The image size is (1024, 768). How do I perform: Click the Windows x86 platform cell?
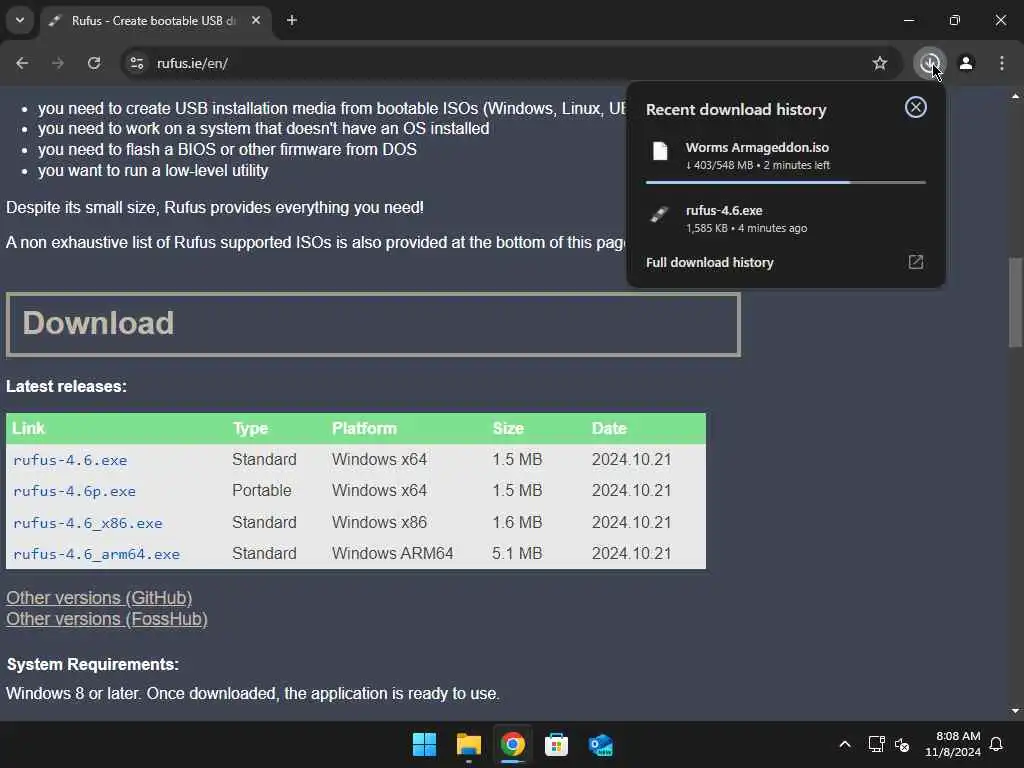coord(379,522)
